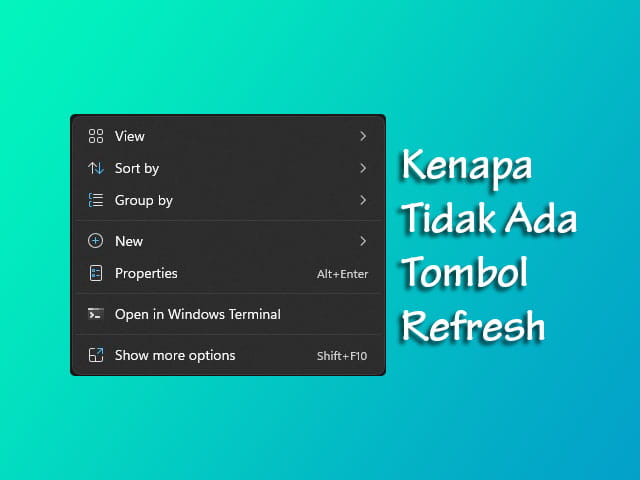Viewport: 640px width, 480px height.
Task: Choose Open in Windows Terminal
Action: pyautogui.click(x=228, y=314)
